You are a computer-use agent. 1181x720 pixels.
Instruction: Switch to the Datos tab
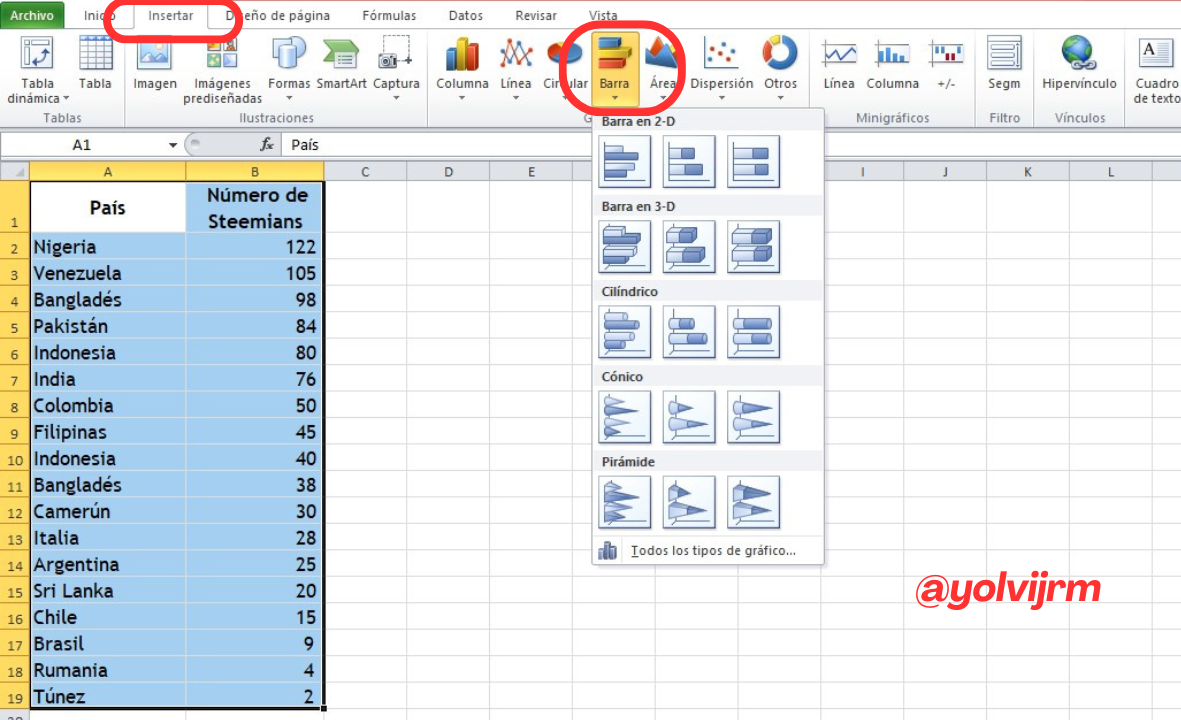[465, 15]
